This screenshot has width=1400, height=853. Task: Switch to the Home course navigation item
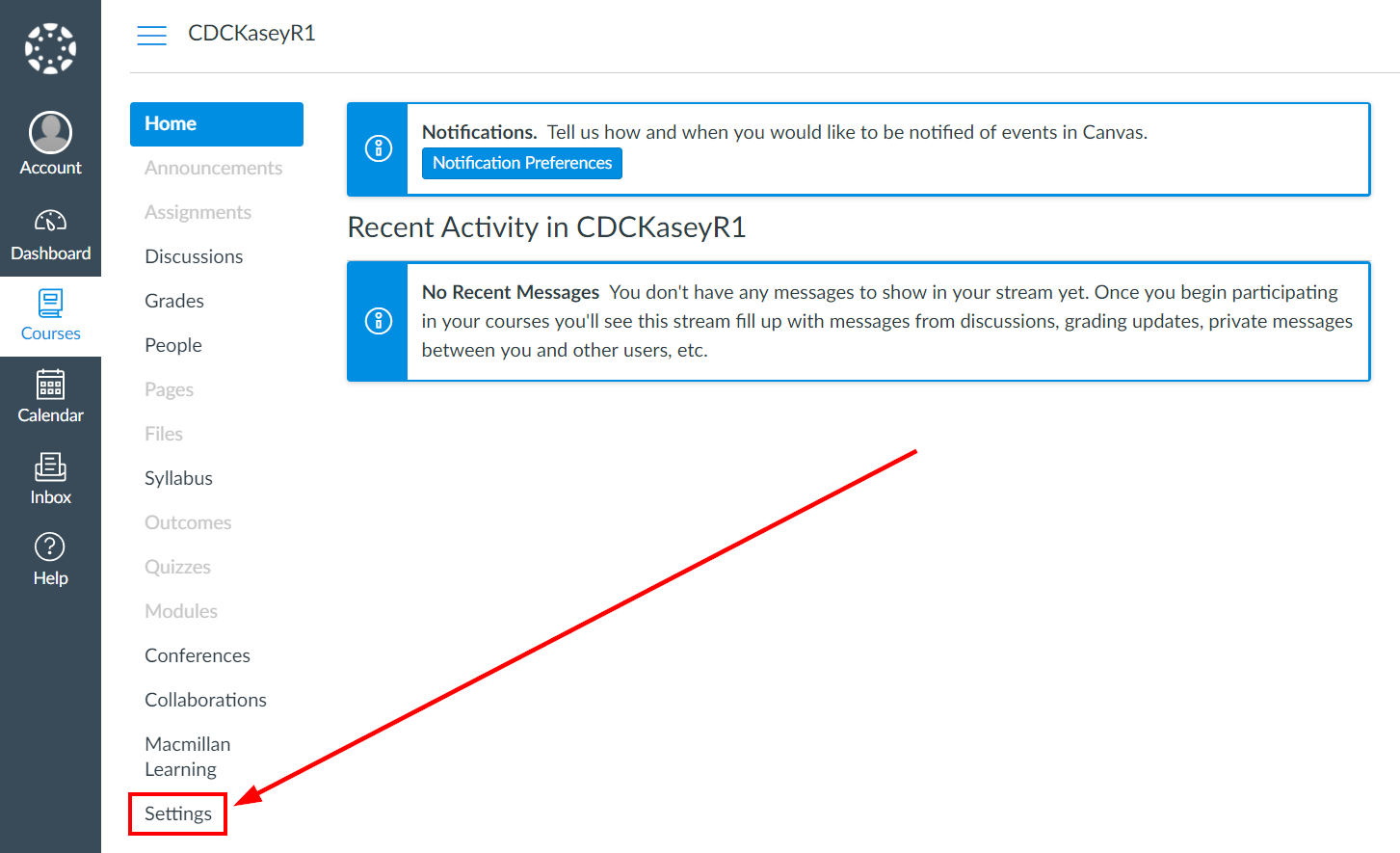pos(170,123)
